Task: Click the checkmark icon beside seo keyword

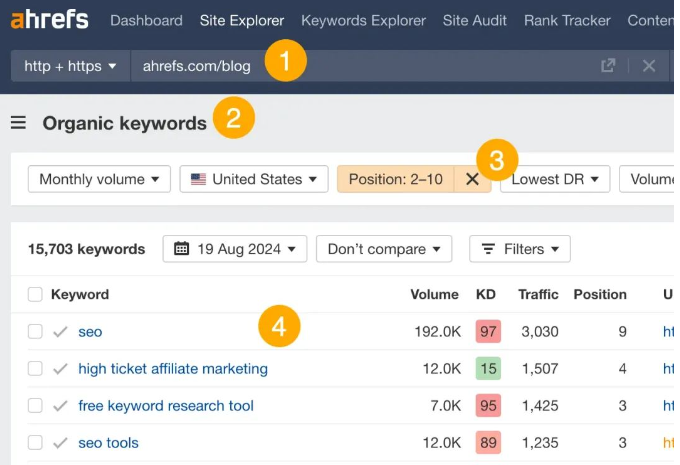Action: (x=60, y=332)
